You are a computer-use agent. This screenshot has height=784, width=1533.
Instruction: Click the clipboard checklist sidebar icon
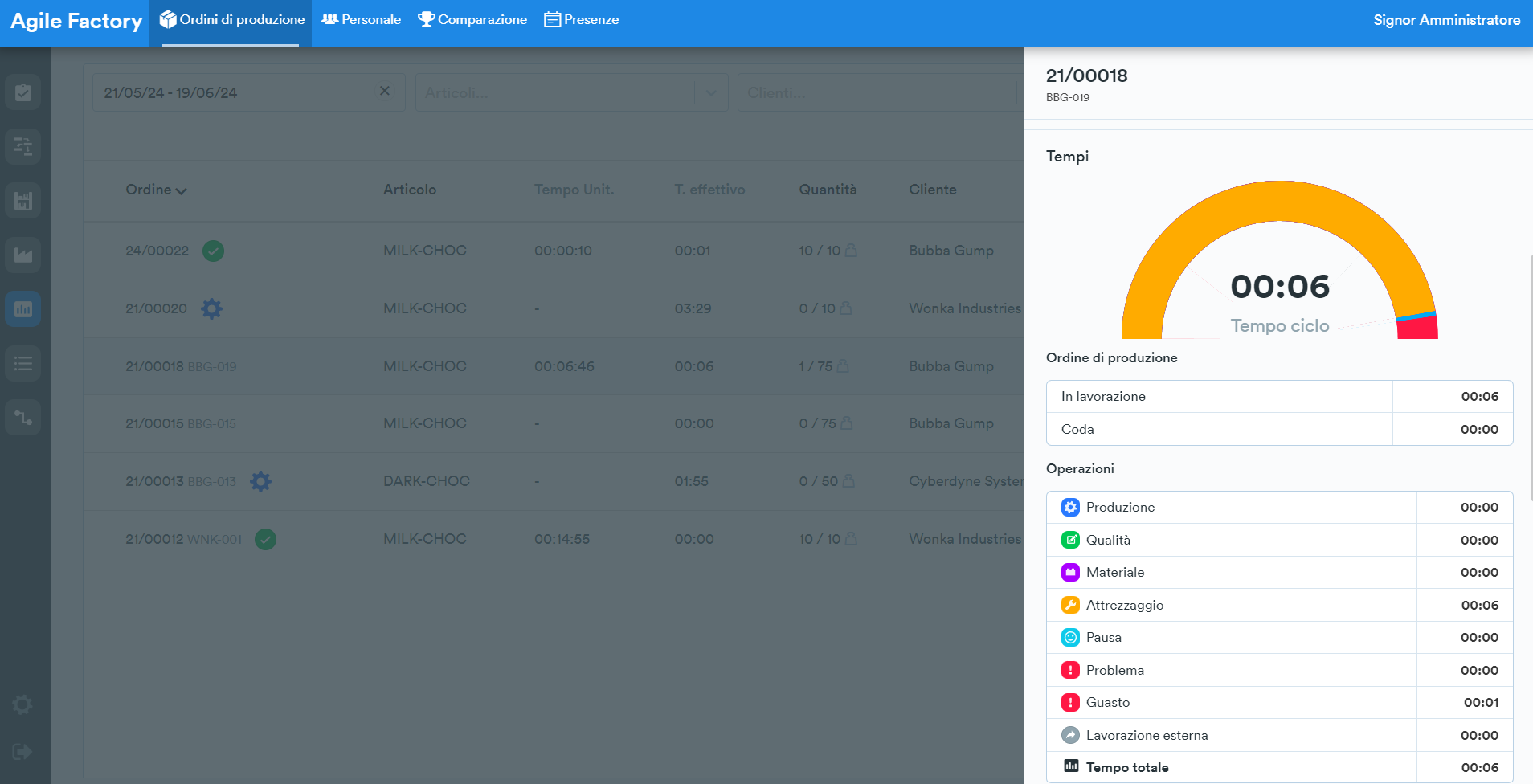23,92
